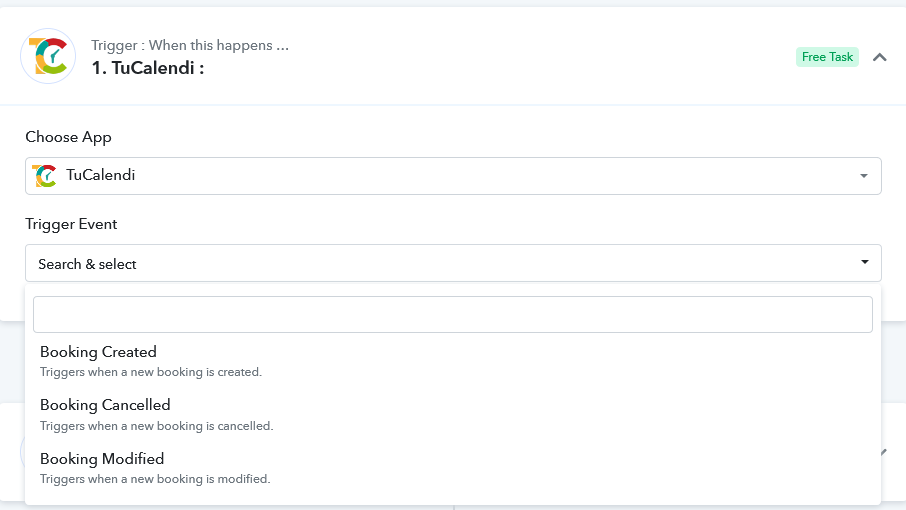
Task: Click "Triggers when a new booking is cancelled." description
Action: 156,426
